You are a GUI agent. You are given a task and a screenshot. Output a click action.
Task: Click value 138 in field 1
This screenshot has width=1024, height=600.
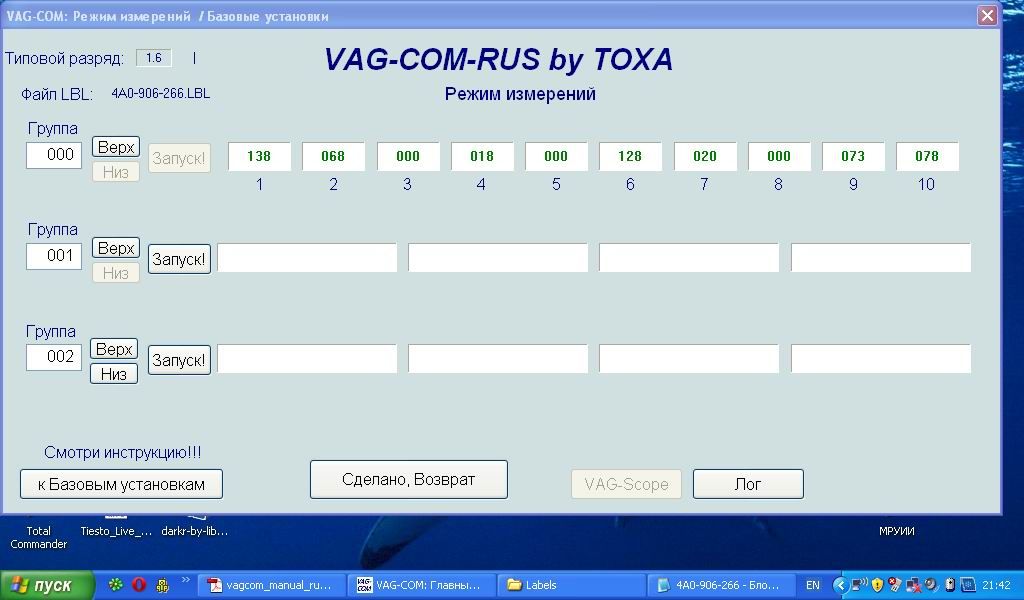point(259,157)
